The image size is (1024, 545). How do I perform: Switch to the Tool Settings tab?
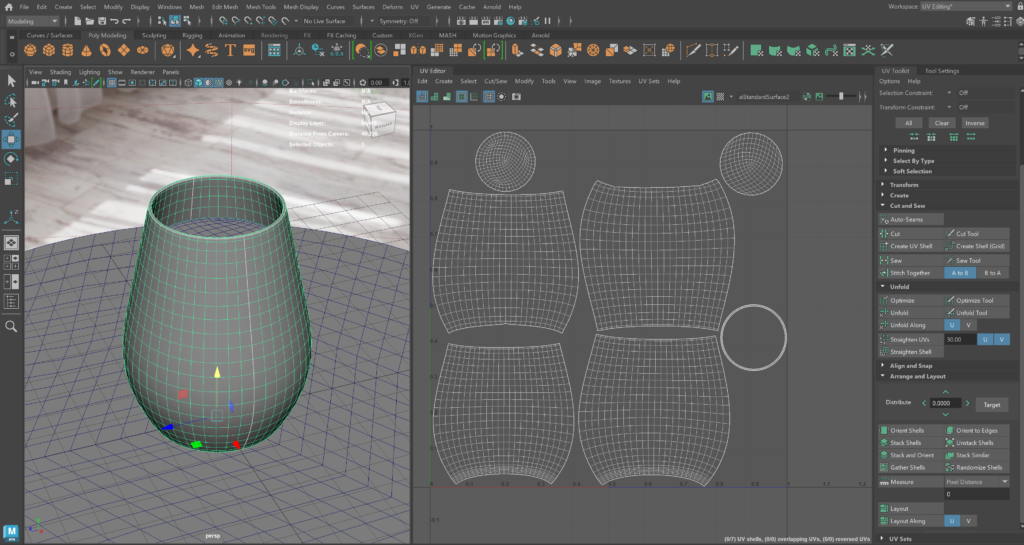pyautogui.click(x=942, y=70)
